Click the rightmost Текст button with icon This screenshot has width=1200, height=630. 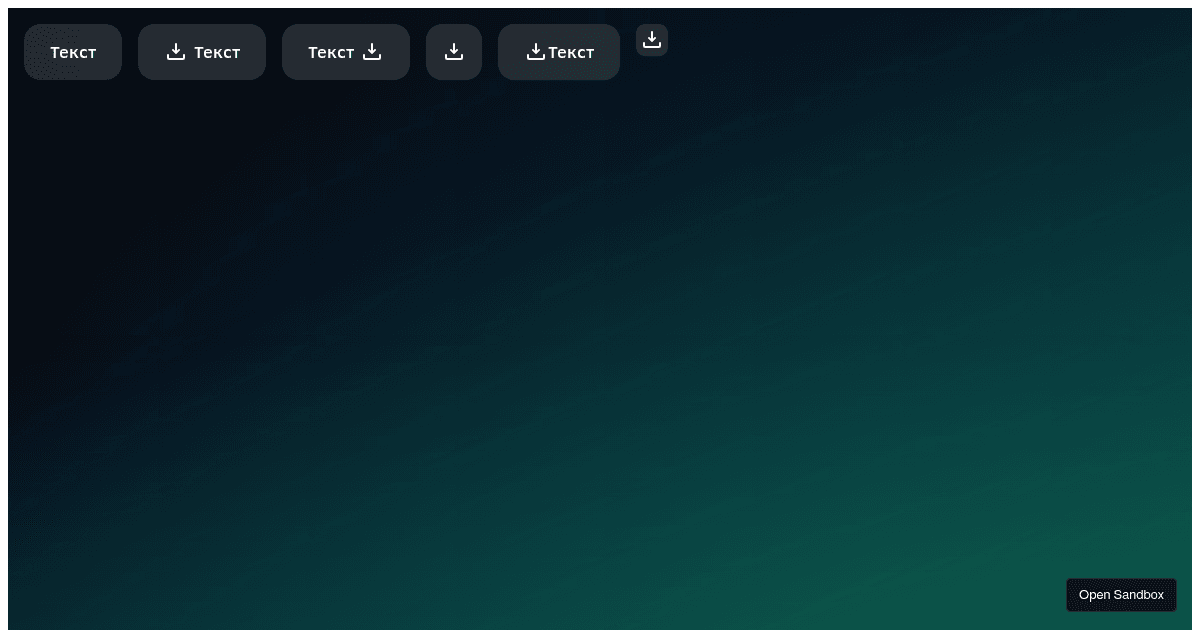(559, 52)
